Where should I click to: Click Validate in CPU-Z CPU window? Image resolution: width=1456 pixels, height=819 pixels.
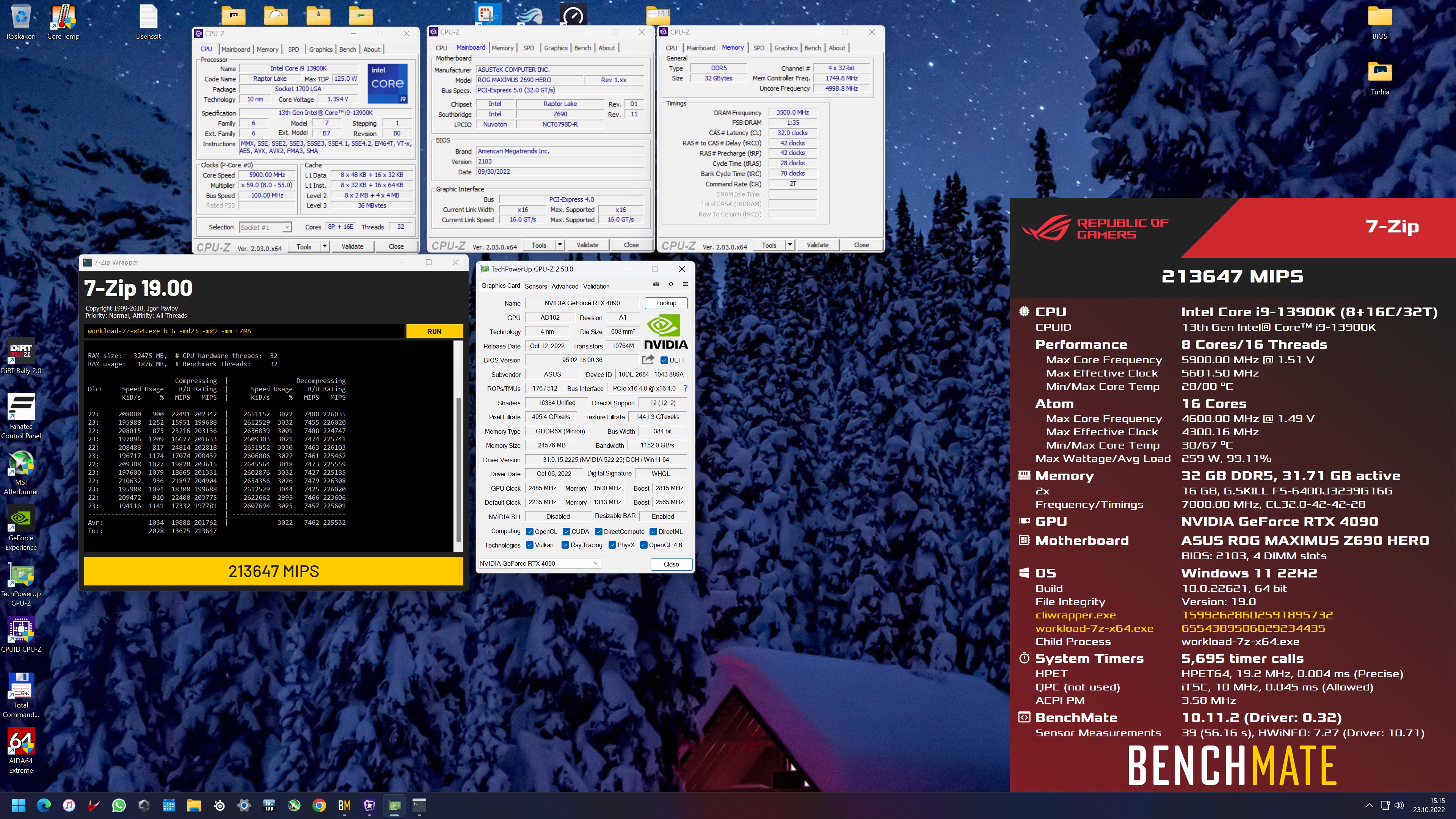(353, 246)
